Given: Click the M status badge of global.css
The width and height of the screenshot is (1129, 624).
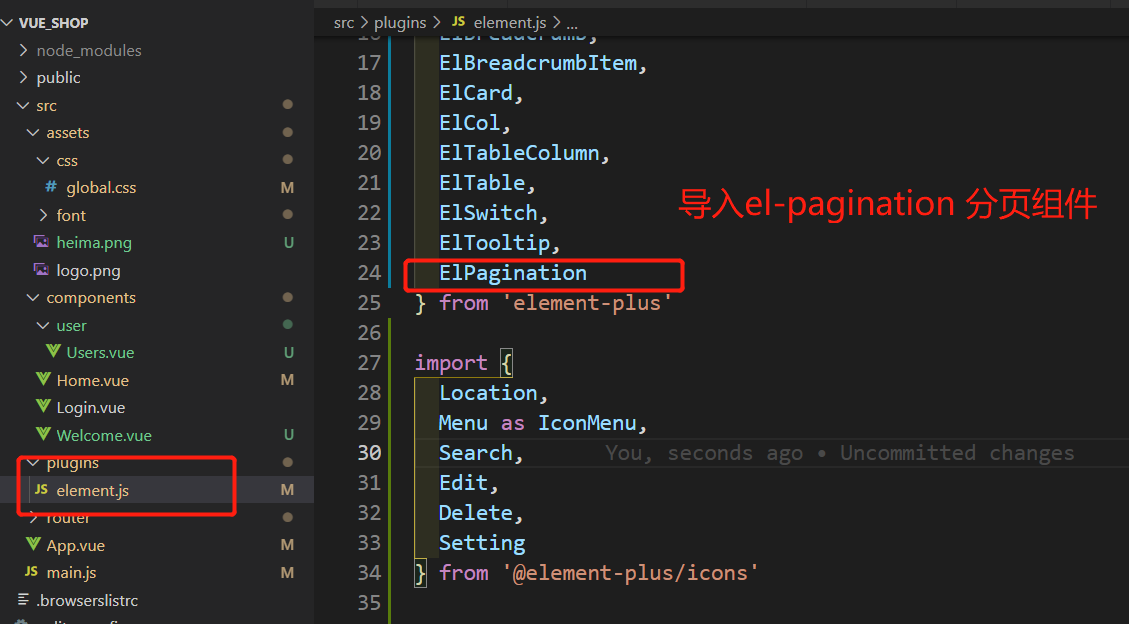Looking at the screenshot, I should point(287,188).
